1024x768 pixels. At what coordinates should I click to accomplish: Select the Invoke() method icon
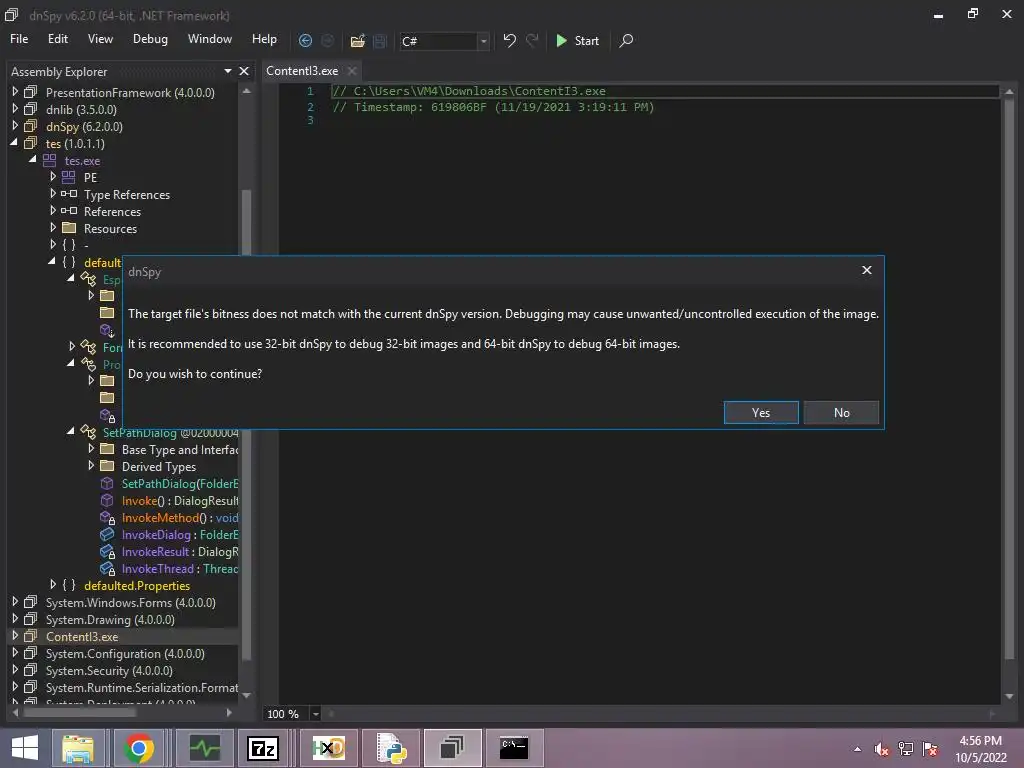(107, 500)
